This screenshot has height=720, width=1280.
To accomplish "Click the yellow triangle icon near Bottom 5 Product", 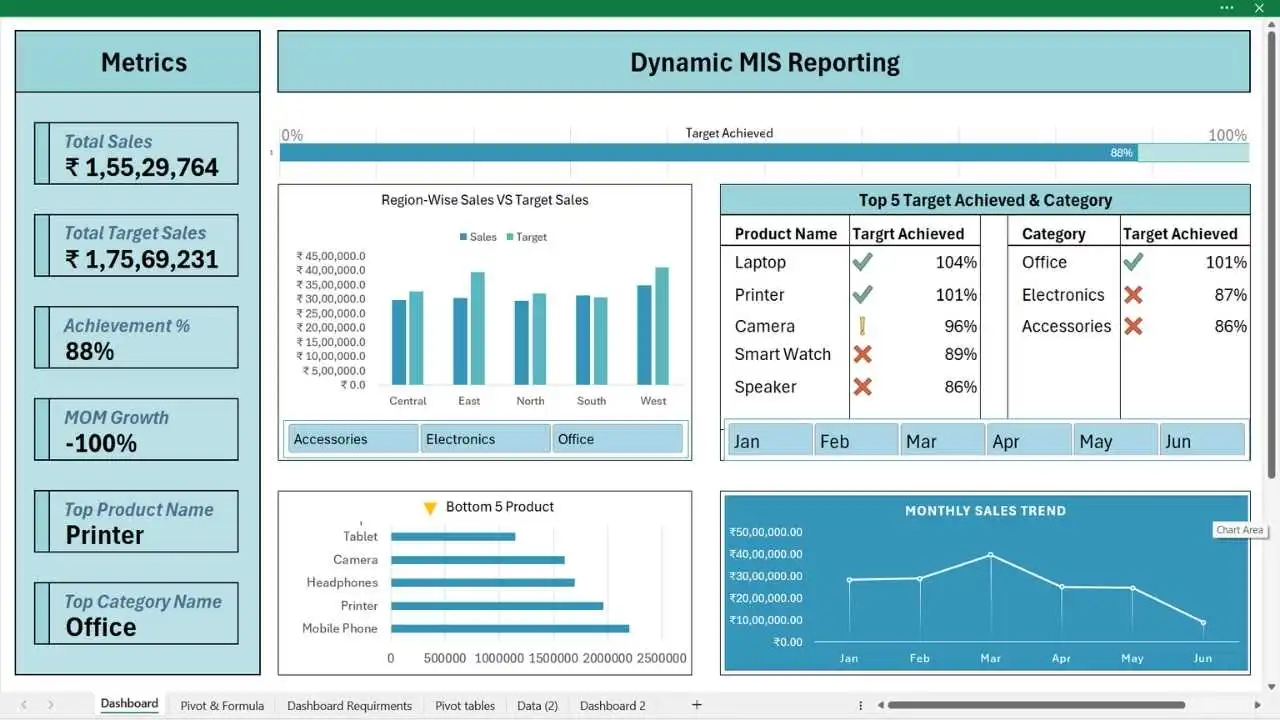I will tap(430, 508).
